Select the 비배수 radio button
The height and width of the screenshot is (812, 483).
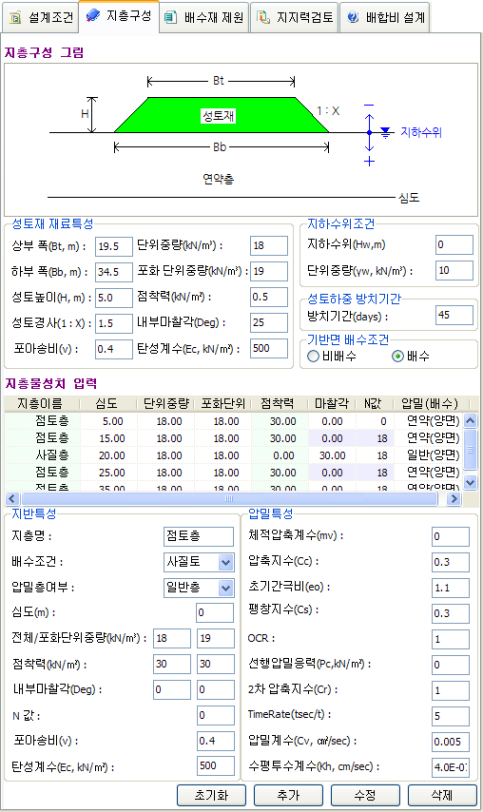[313, 356]
